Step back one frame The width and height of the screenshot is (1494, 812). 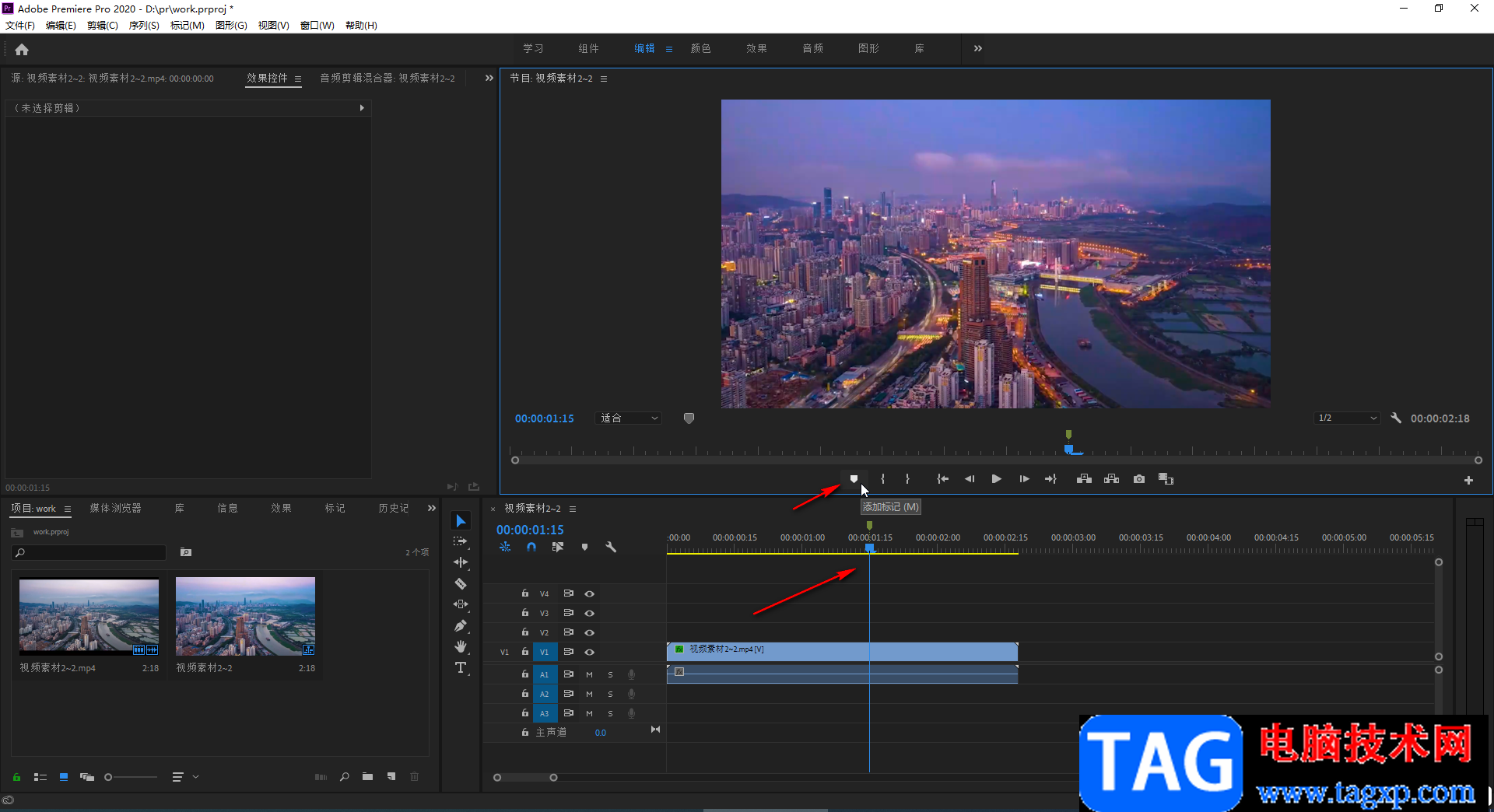[970, 479]
